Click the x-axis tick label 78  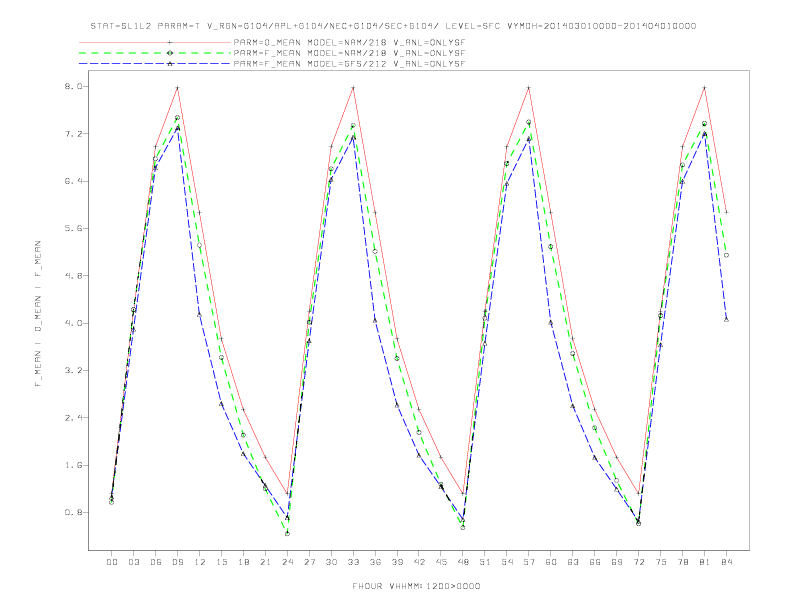(x=682, y=562)
